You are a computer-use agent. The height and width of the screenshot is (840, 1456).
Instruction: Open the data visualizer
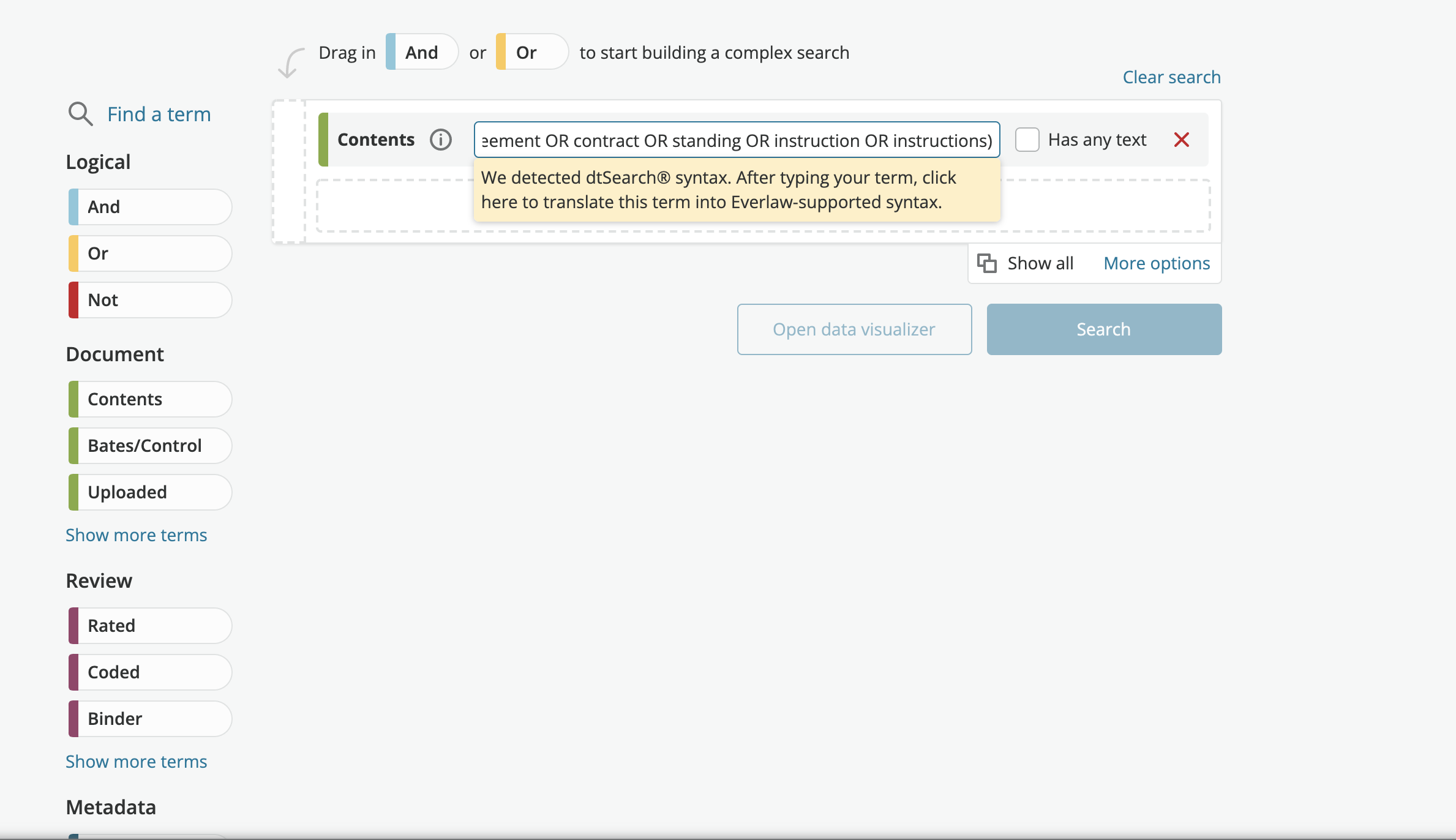(x=854, y=329)
